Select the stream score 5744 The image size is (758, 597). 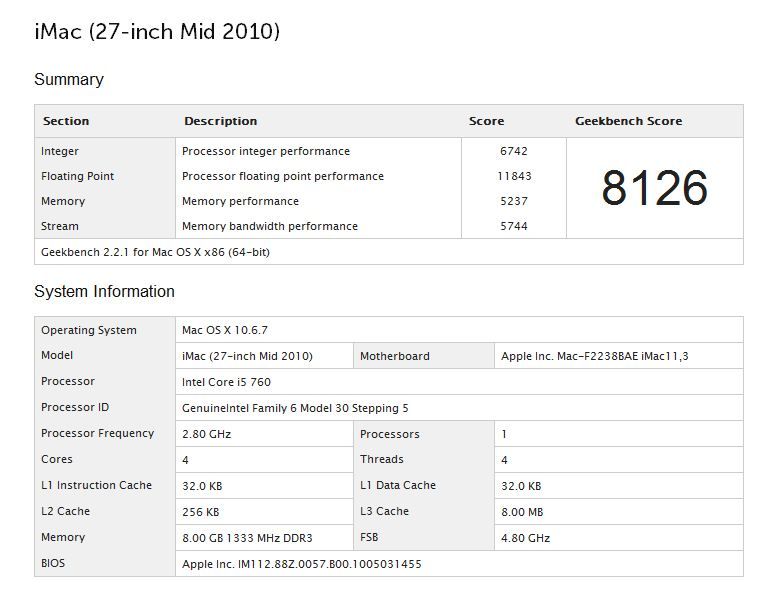(514, 226)
